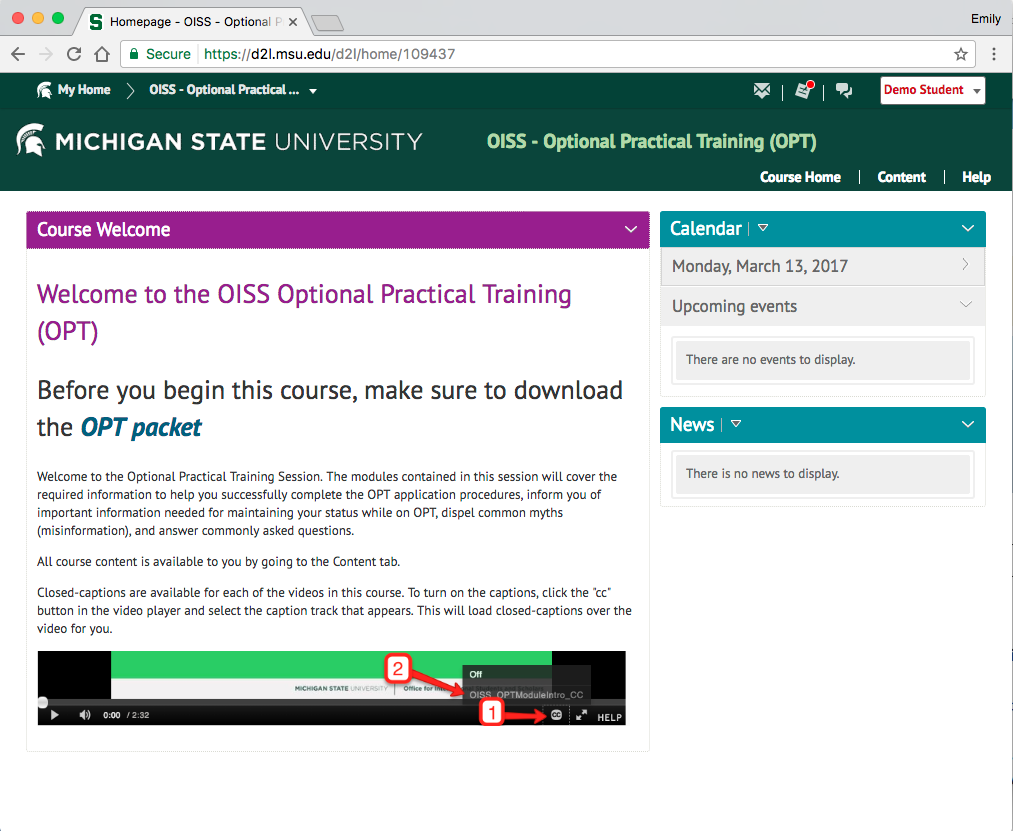Mute the video using the speaker icon
The image size is (1013, 831).
(84, 715)
